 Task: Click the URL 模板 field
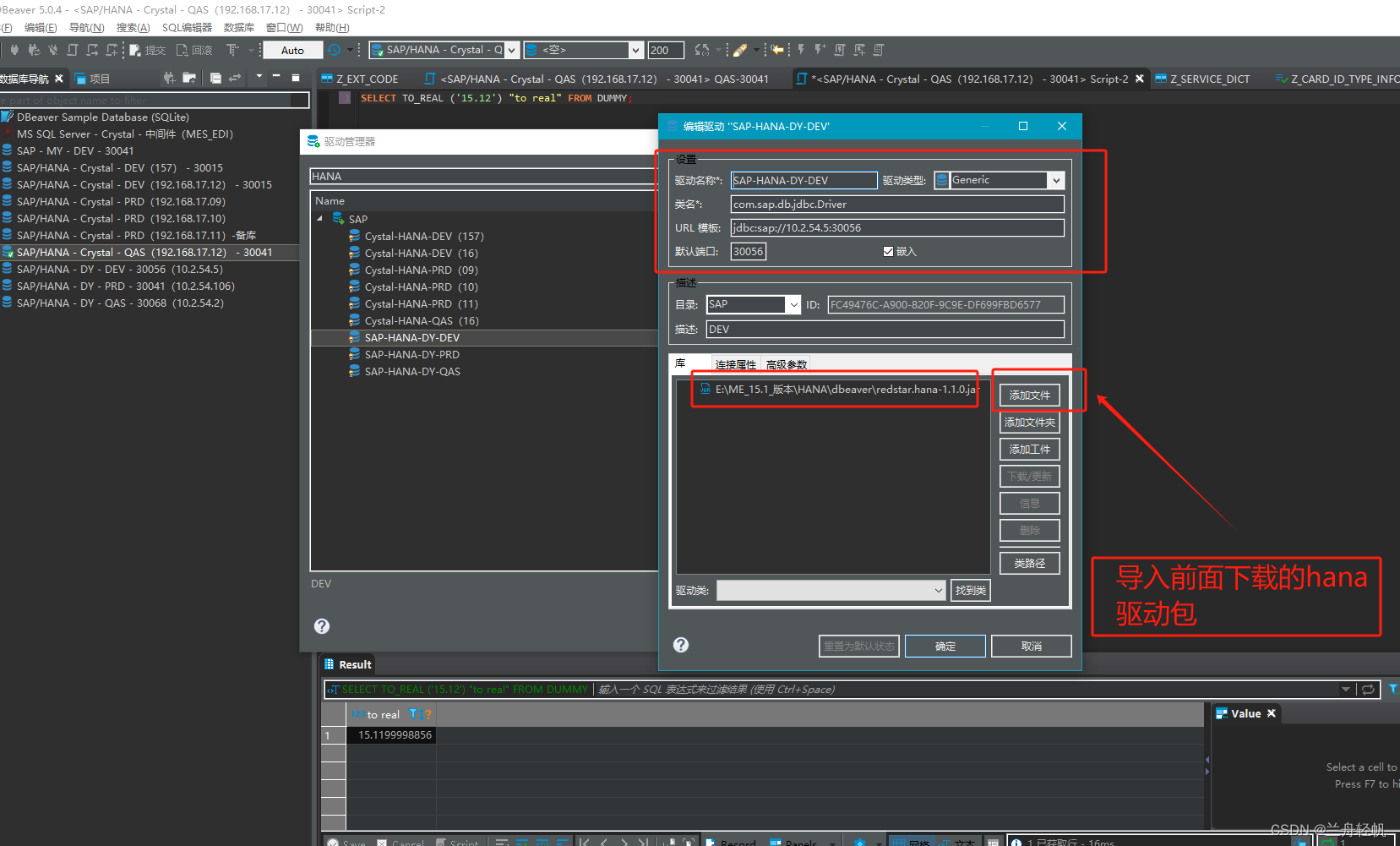(897, 227)
